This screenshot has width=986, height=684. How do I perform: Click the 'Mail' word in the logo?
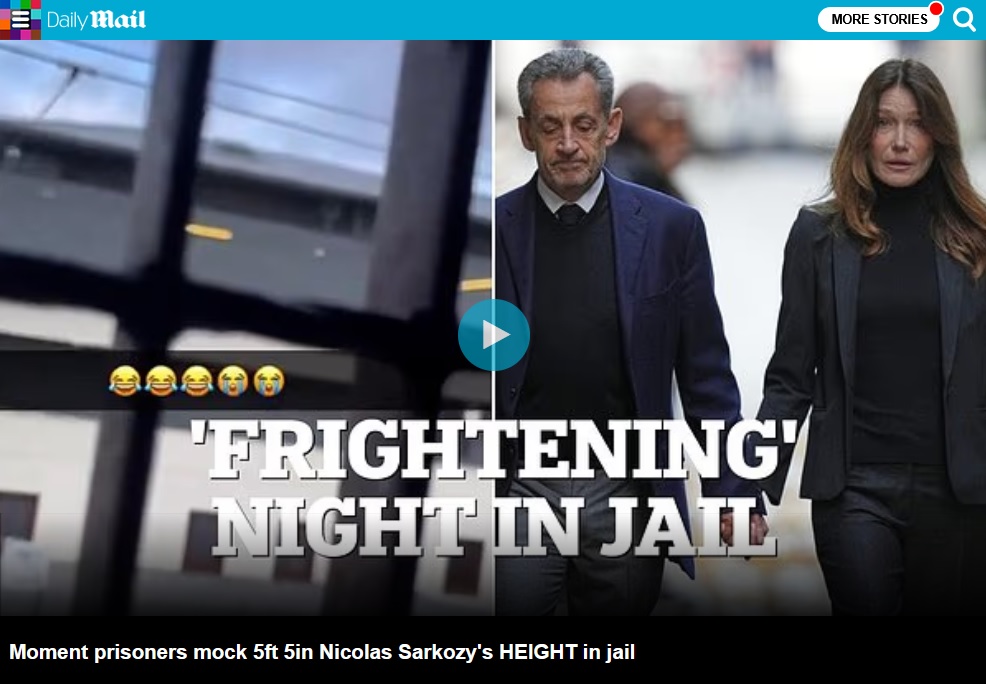[x=119, y=19]
